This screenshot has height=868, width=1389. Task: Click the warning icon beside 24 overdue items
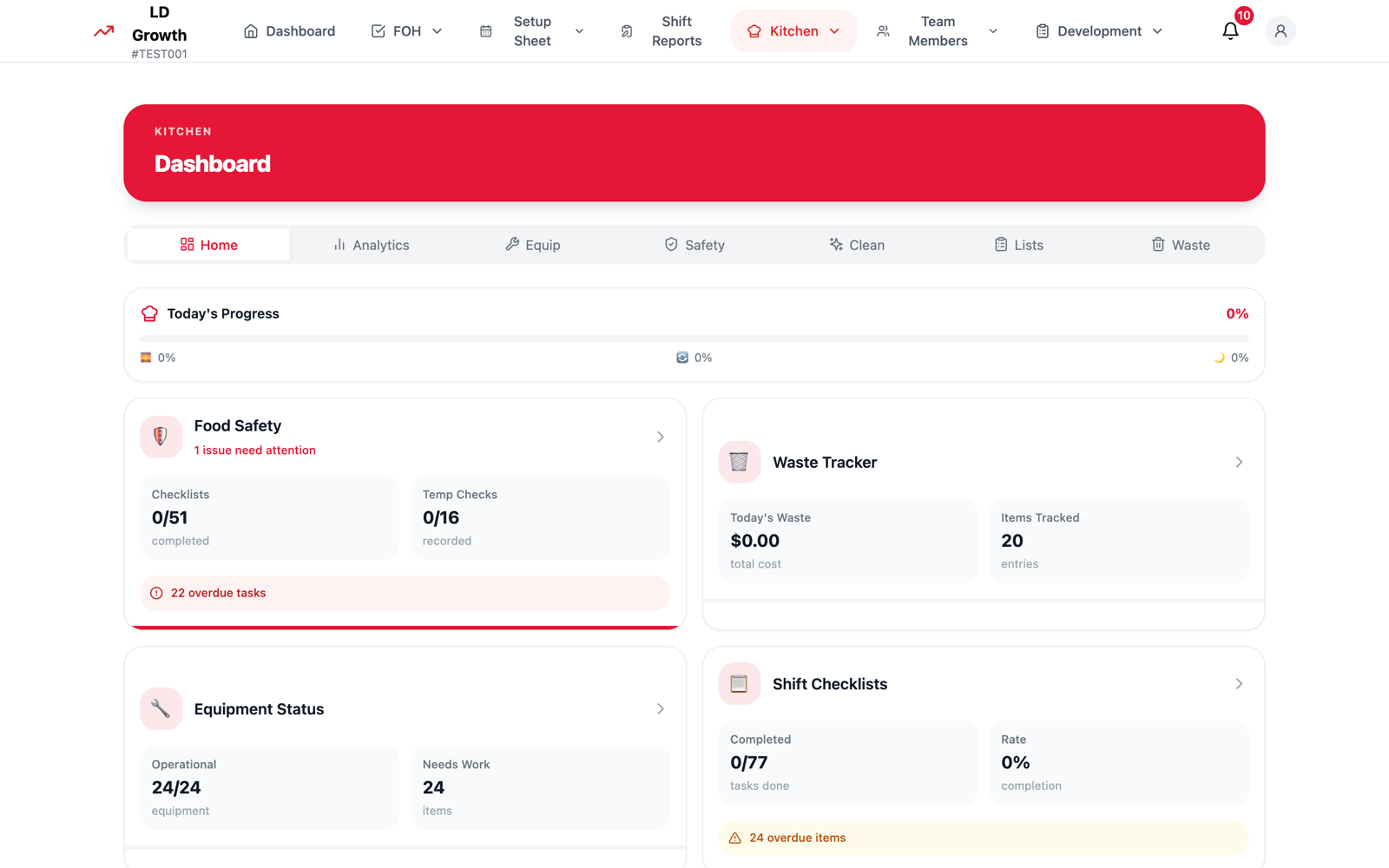tap(735, 838)
